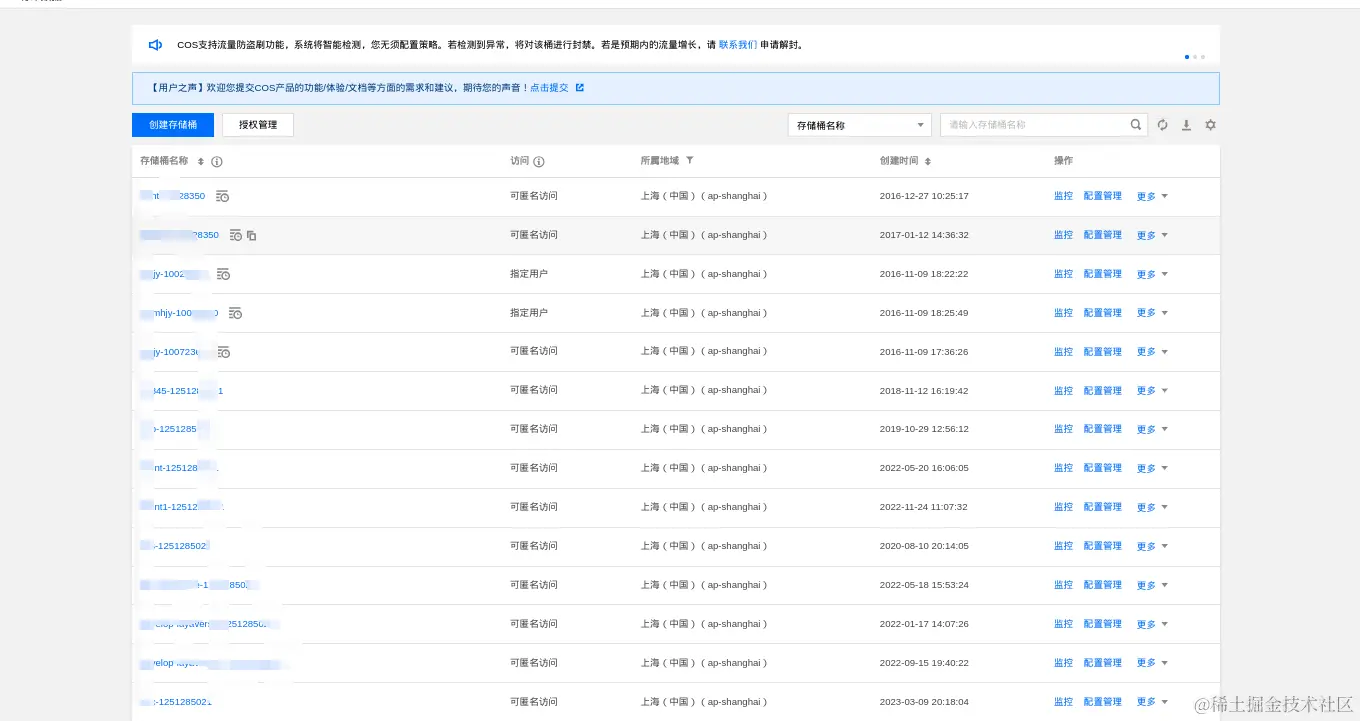The height and width of the screenshot is (721, 1360).
Task: Open 监控 for the 2016-11-09 18:25:49 row
Action: coord(1063,313)
